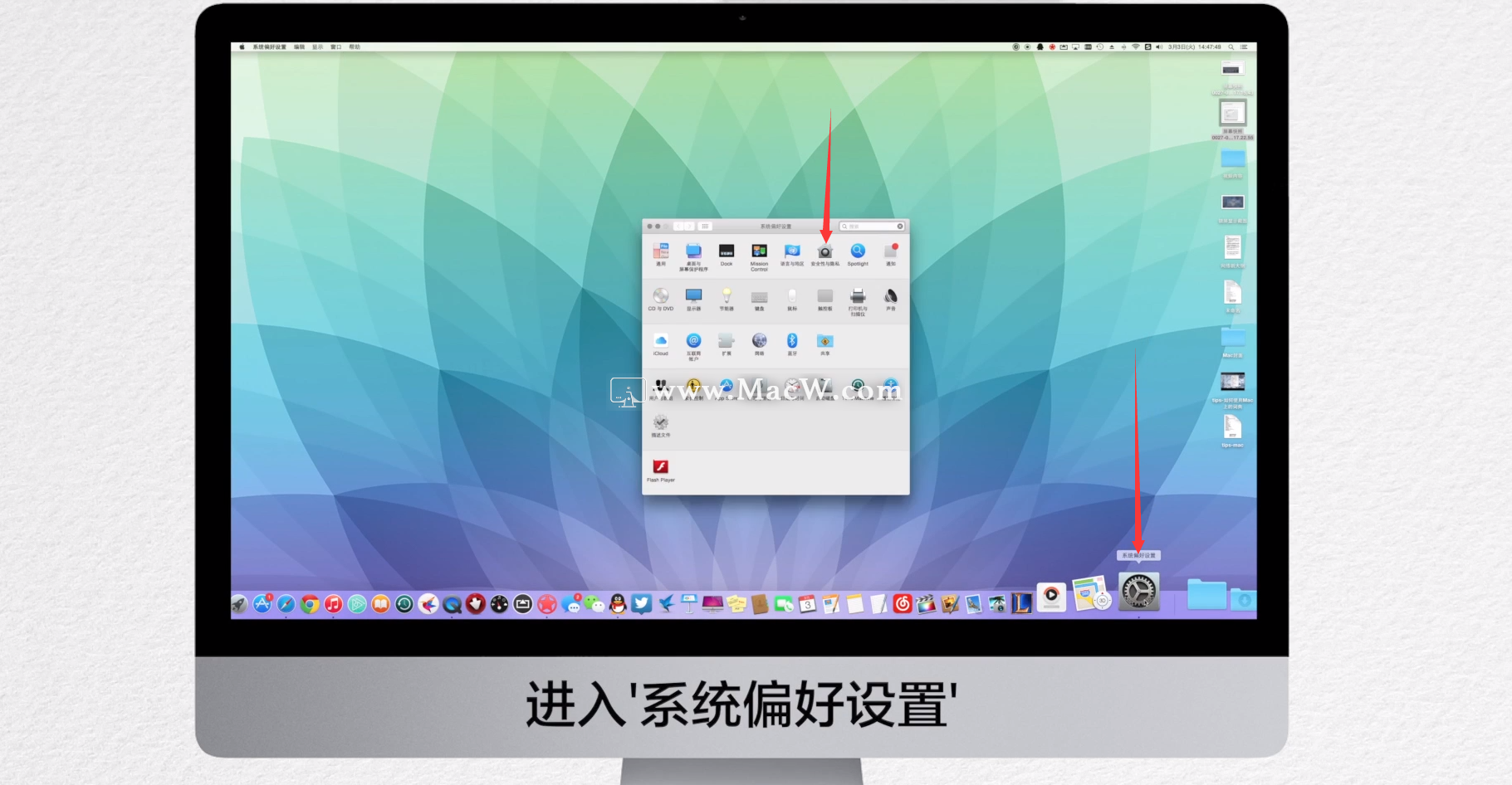
Task: Select the tips-mac file on the desktop
Action: pos(1232,431)
